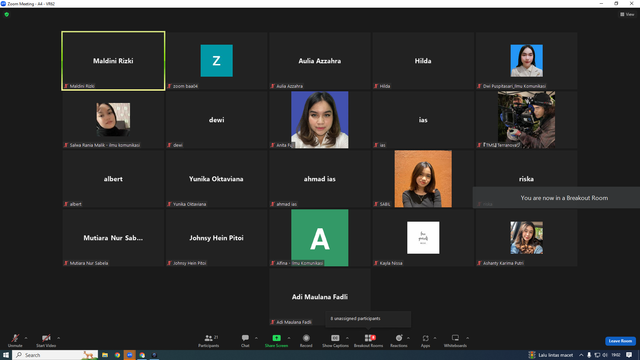The width and height of the screenshot is (640, 360).
Task: Open the Reactions menu
Action: pyautogui.click(x=399, y=340)
